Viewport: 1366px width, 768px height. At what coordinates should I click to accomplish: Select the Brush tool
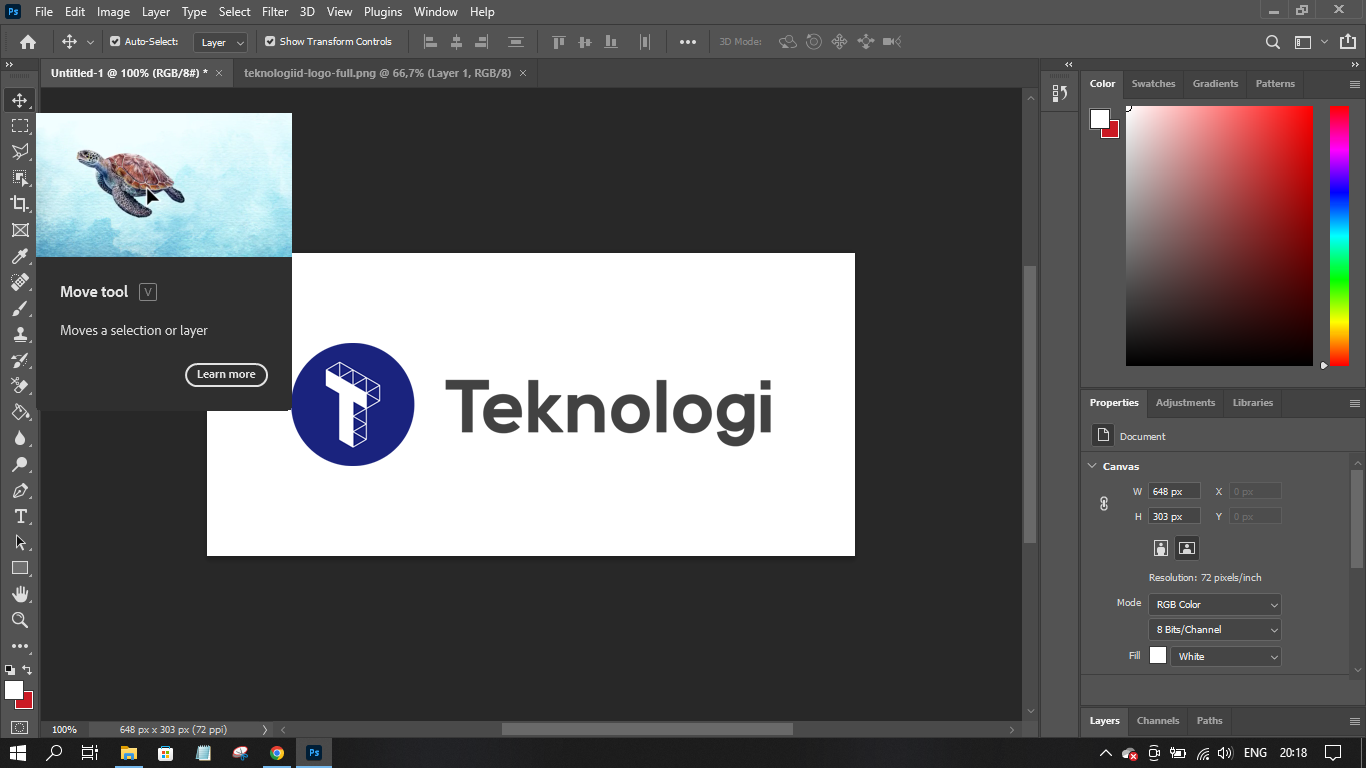(19, 308)
